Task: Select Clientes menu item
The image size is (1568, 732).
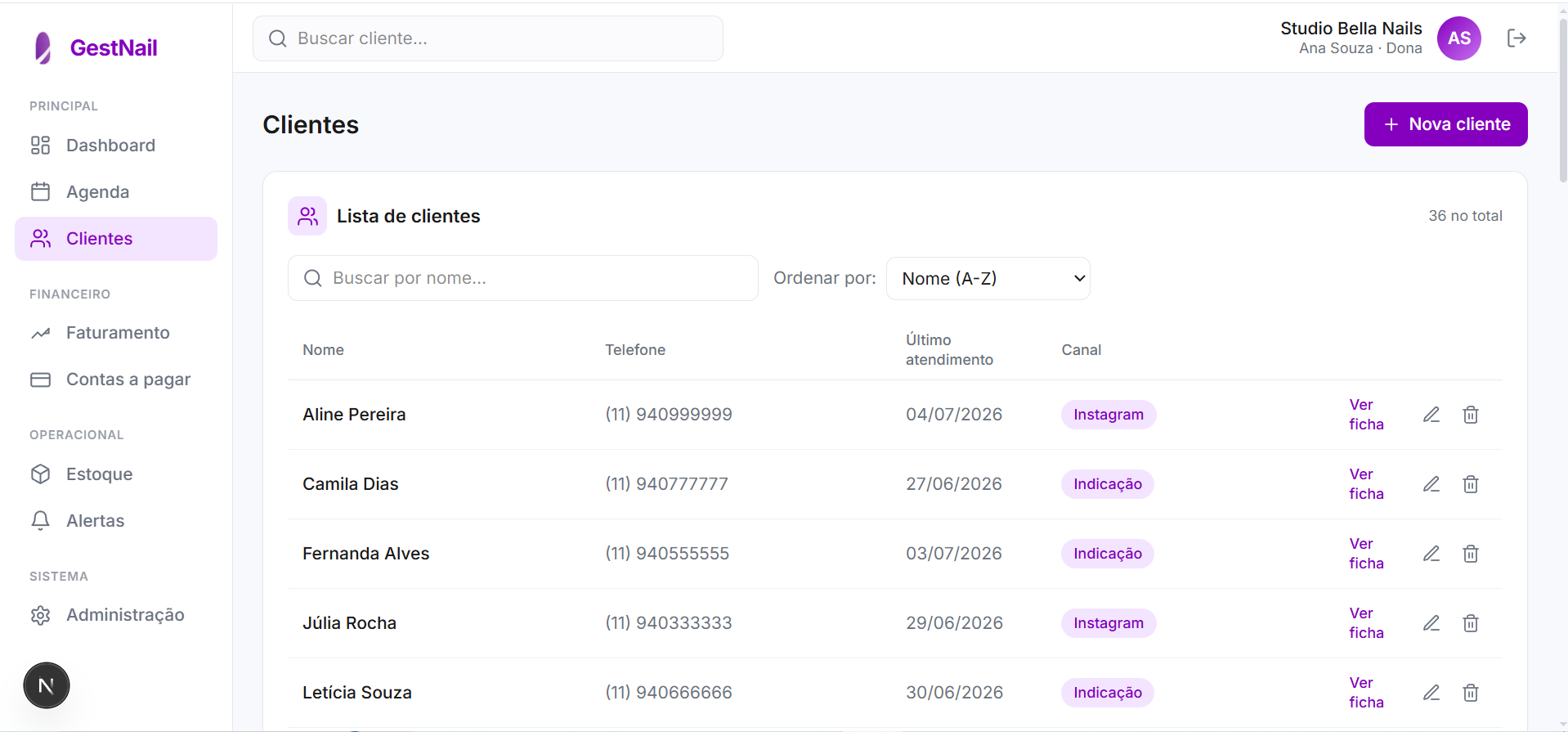Action: coord(116,239)
